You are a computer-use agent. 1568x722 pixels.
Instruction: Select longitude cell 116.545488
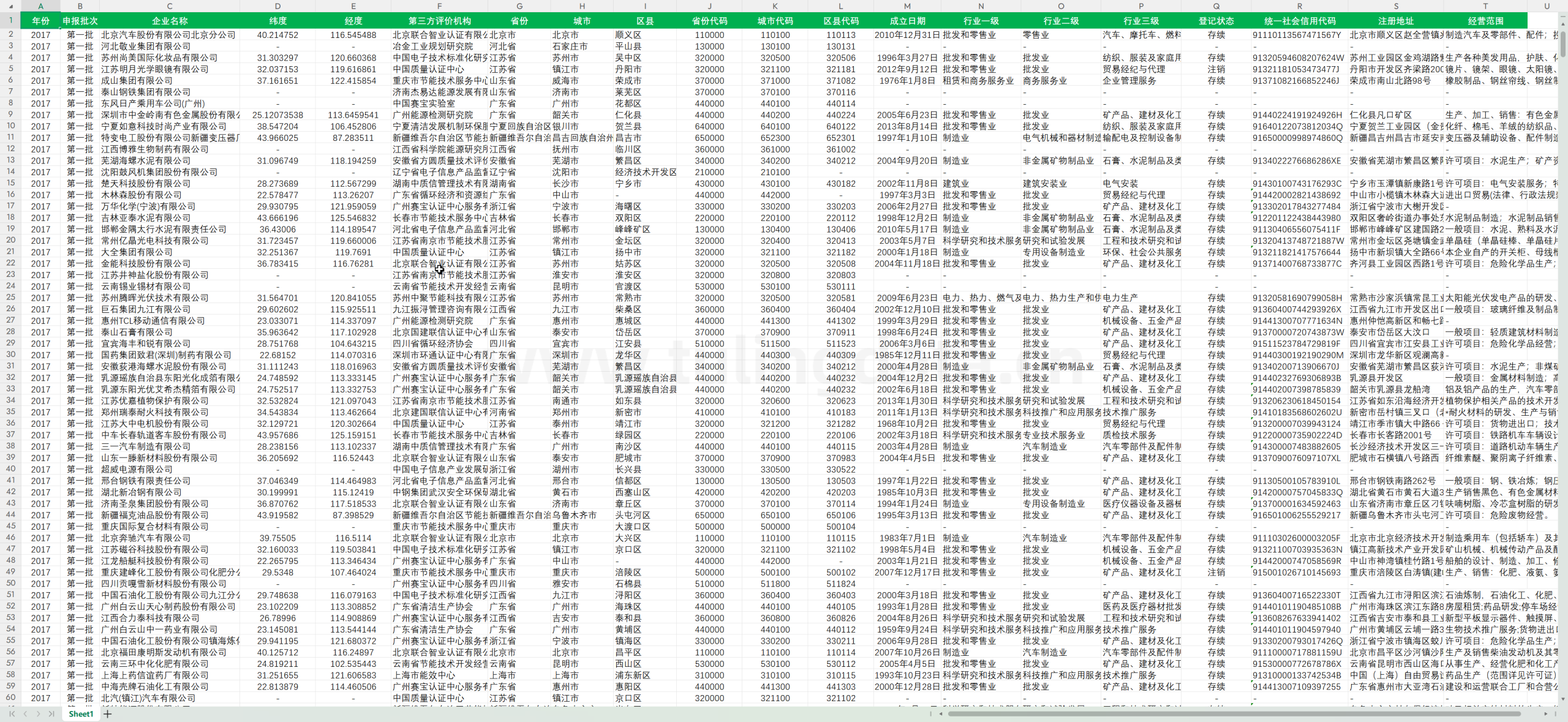(353, 35)
